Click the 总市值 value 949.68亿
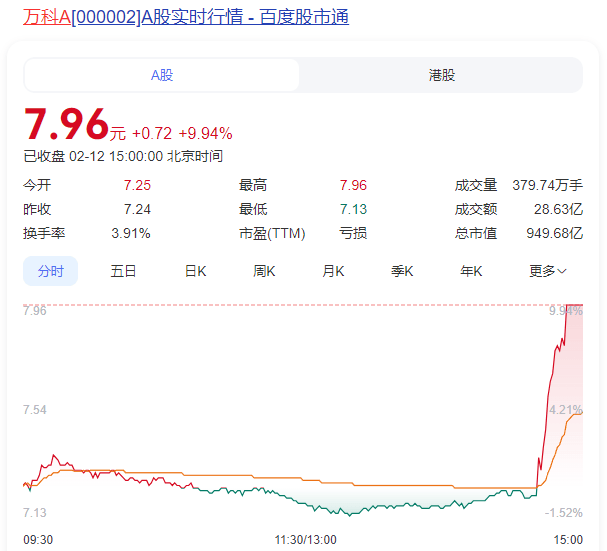The height and width of the screenshot is (551, 607). (x=554, y=233)
